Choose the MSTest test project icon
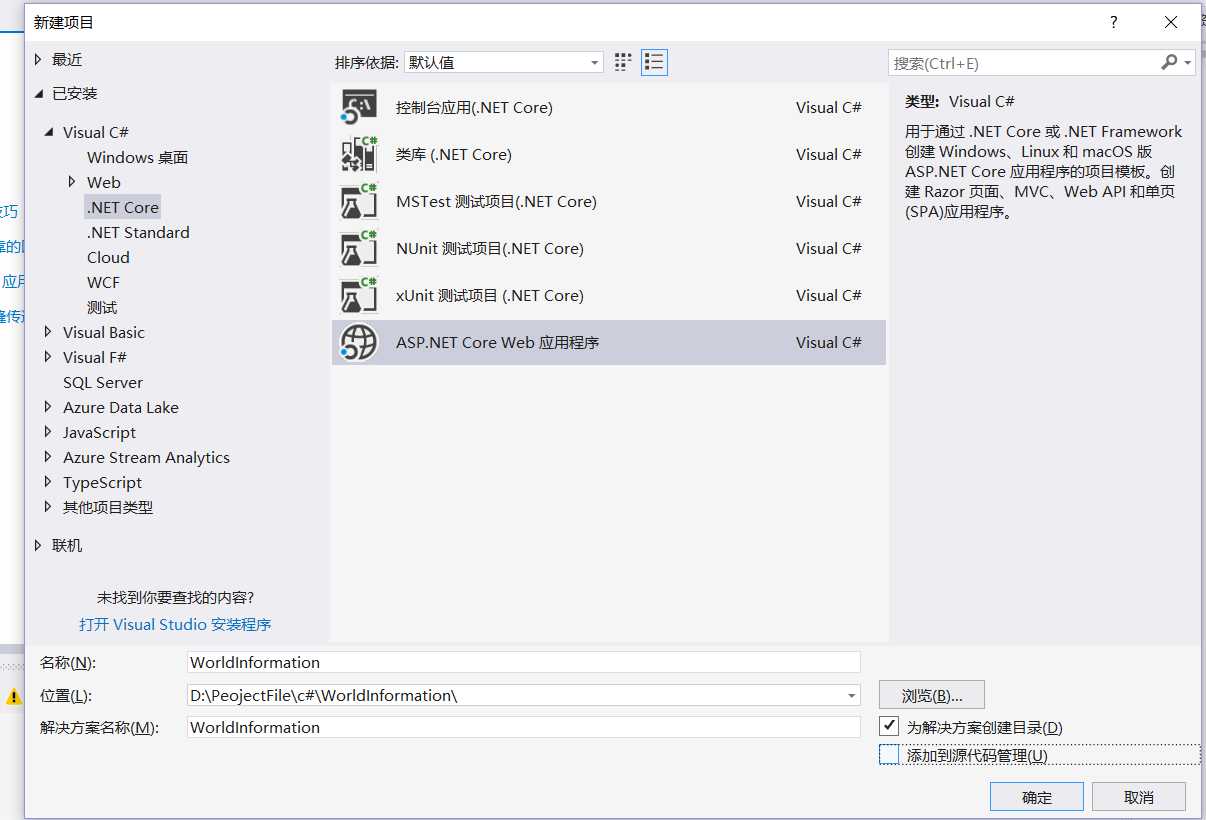1206x820 pixels. pos(359,201)
